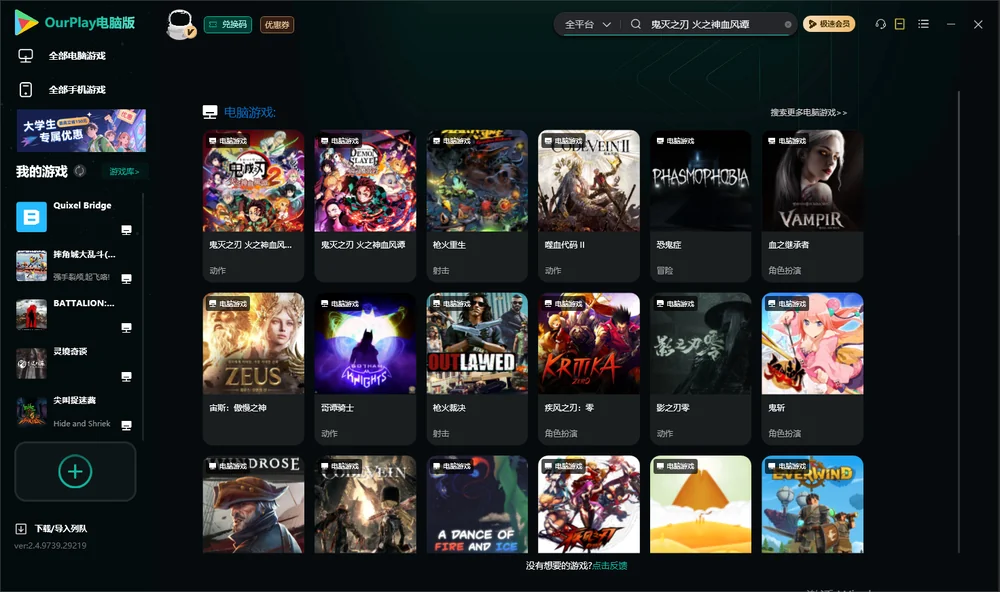Click the OurPlay logo icon

click(x=26, y=22)
